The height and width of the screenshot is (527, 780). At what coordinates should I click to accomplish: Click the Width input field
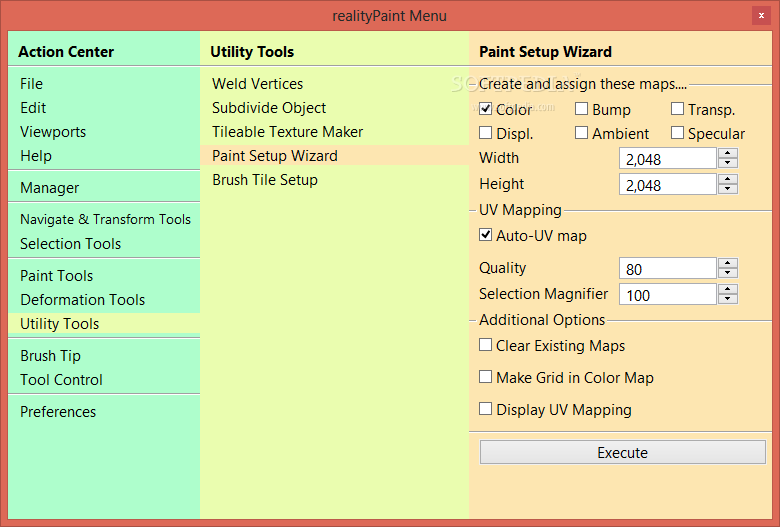[668, 159]
